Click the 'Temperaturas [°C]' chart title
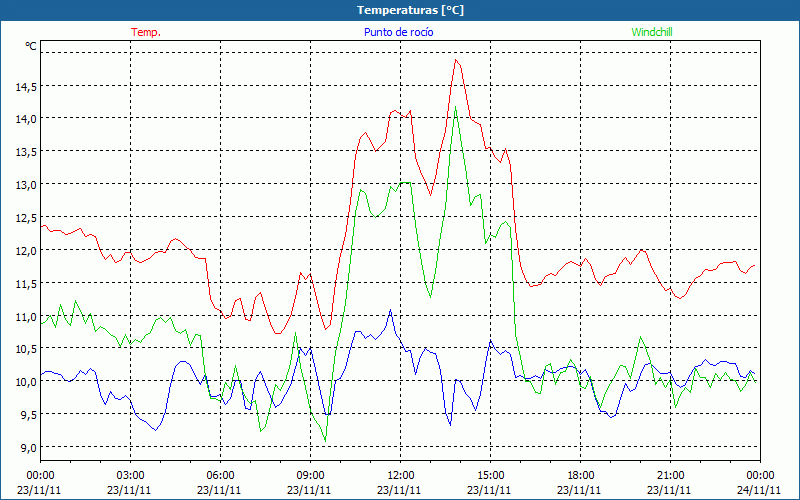This screenshot has height=500, width=800. [410, 10]
